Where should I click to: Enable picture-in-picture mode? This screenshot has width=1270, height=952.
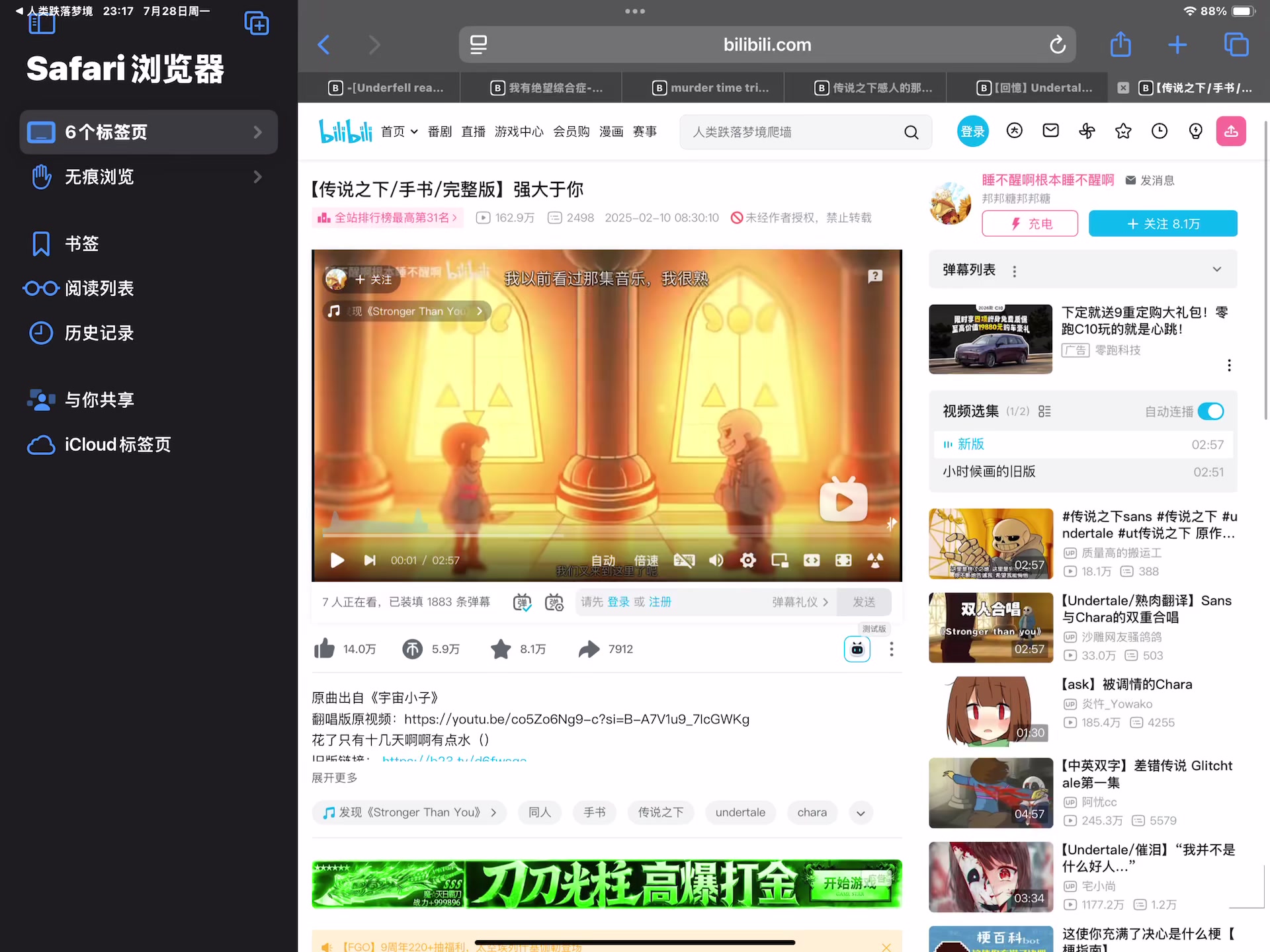click(780, 560)
